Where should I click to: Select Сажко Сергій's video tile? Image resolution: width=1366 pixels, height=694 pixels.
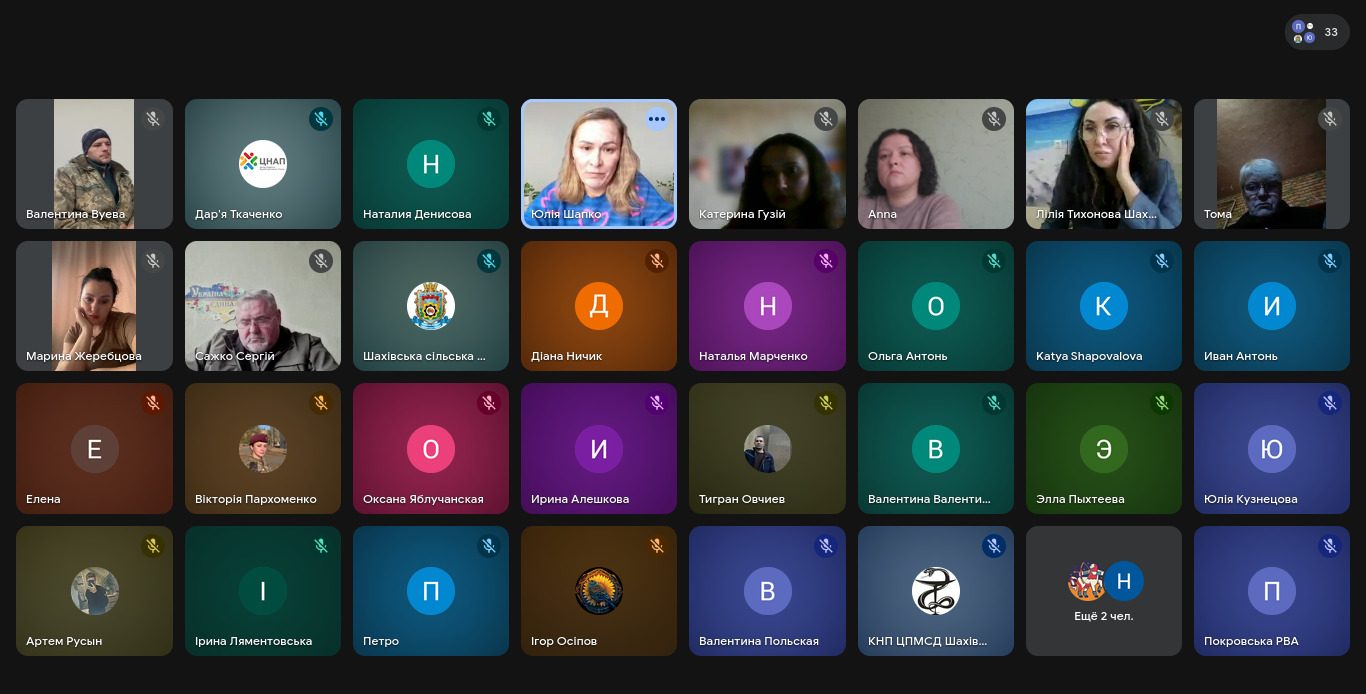pyautogui.click(x=263, y=306)
